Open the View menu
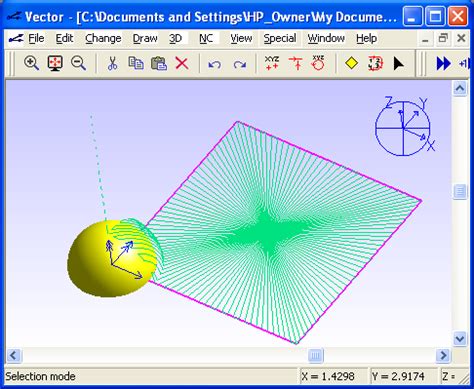This screenshot has height=389, width=474. coord(241,39)
